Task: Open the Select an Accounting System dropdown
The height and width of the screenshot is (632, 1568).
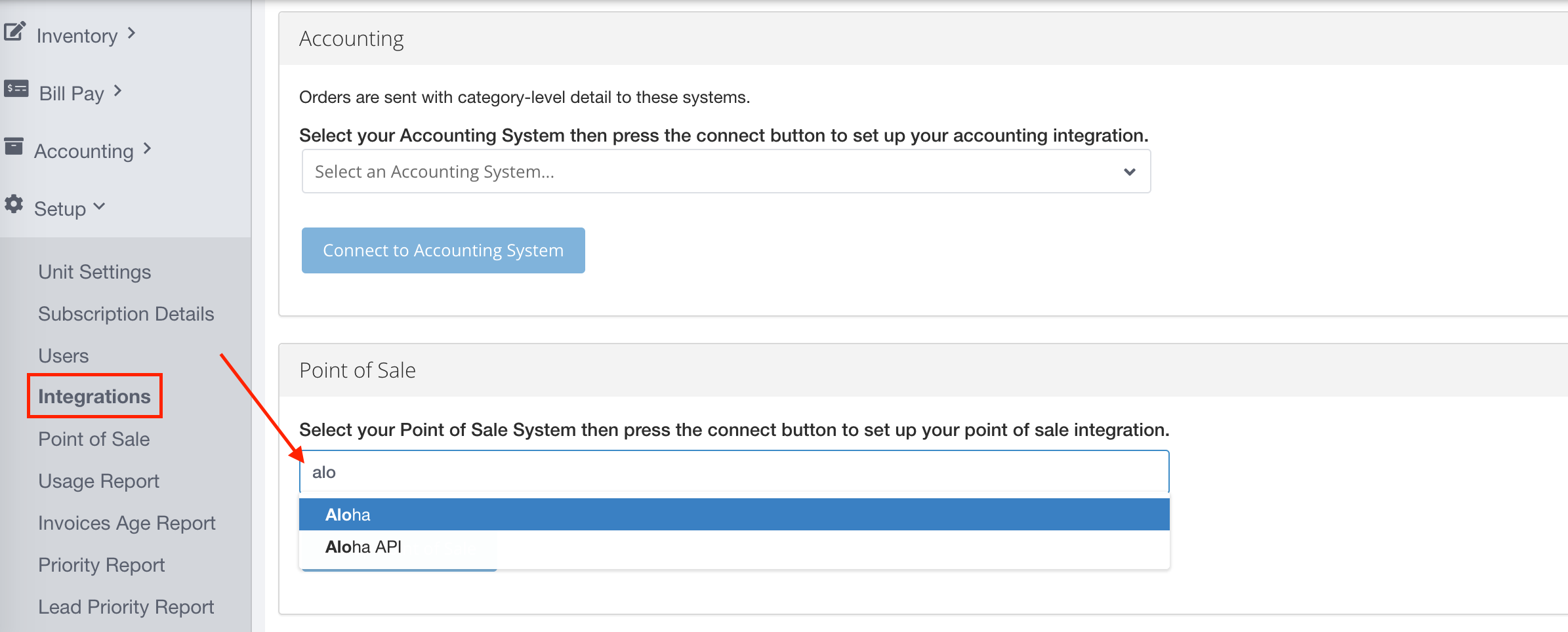Action: click(726, 172)
